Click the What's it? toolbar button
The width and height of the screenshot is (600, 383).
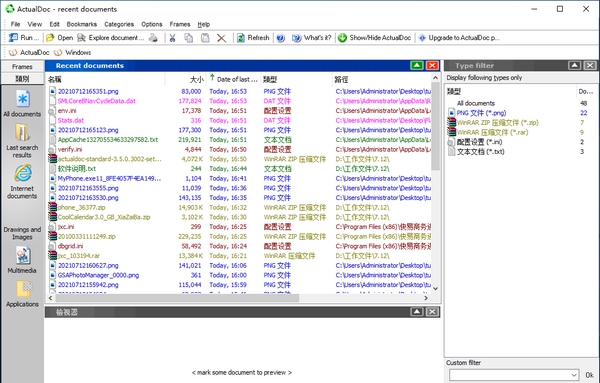pyautogui.click(x=311, y=37)
